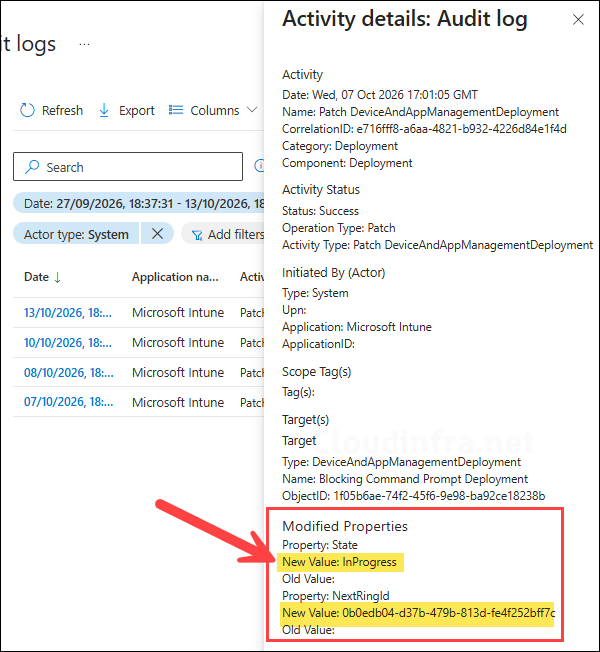Close the Activity details panel
Screen dimensions: 600x652
[x=578, y=19]
